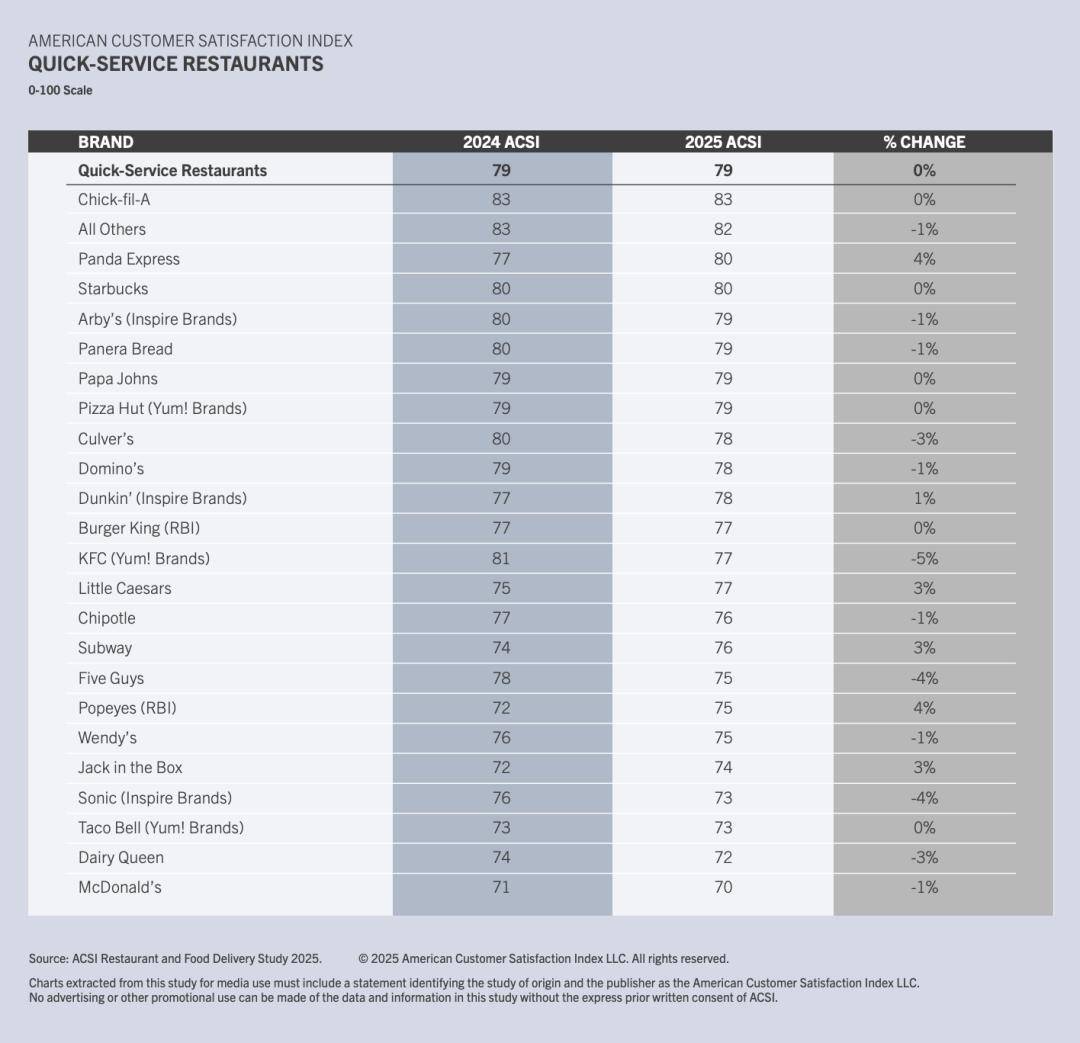Select the Little Caesars row label

125,588
